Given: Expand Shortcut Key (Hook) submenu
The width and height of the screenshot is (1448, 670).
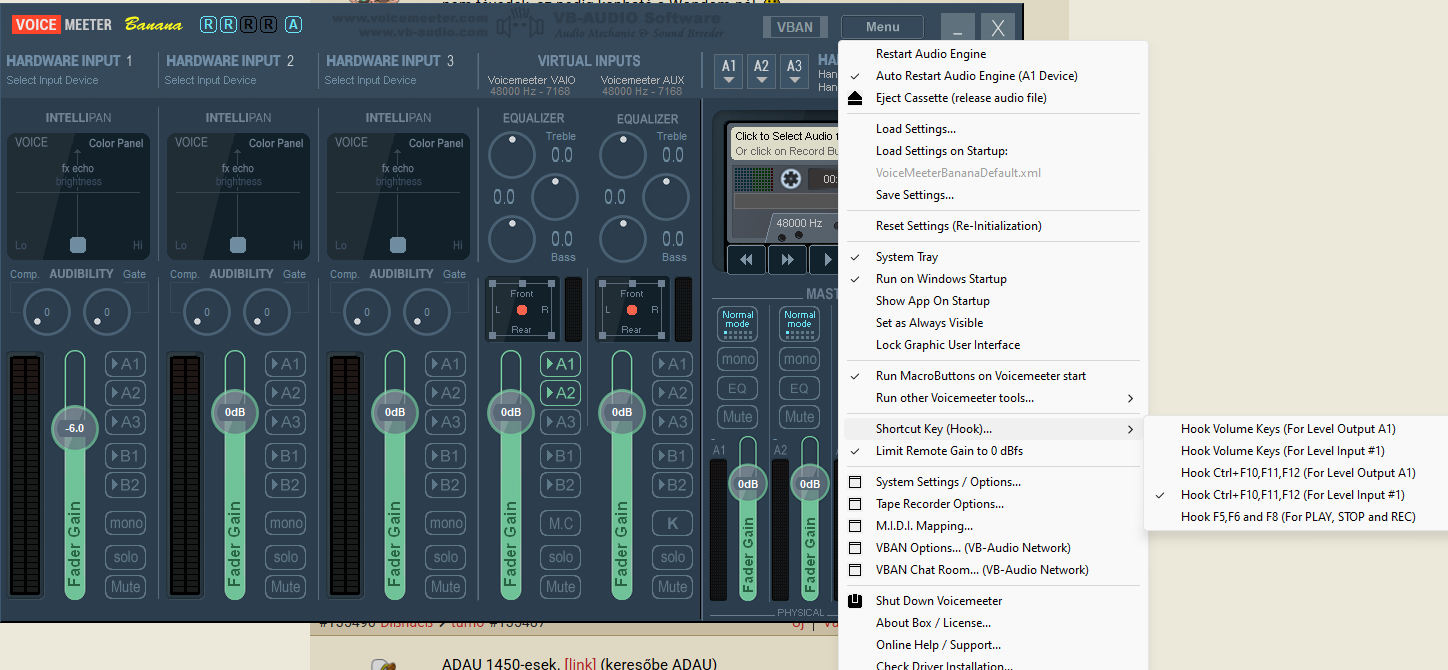Looking at the screenshot, I should coord(993,429).
